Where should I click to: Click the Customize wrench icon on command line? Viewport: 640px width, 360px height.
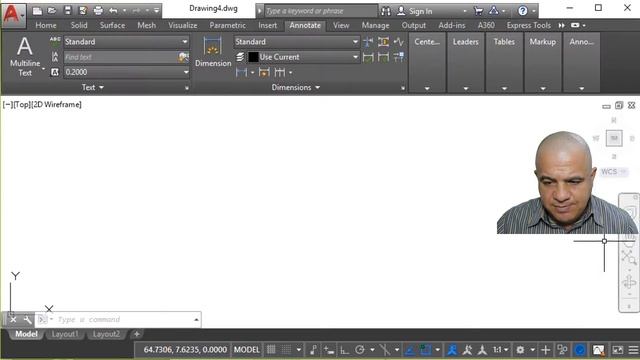pyautogui.click(x=27, y=320)
